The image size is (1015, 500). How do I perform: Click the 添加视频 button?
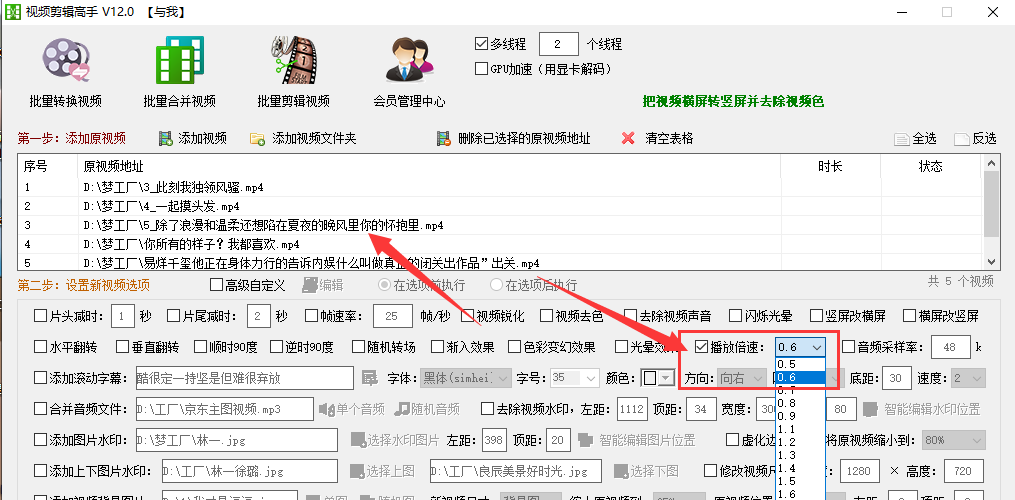193,138
